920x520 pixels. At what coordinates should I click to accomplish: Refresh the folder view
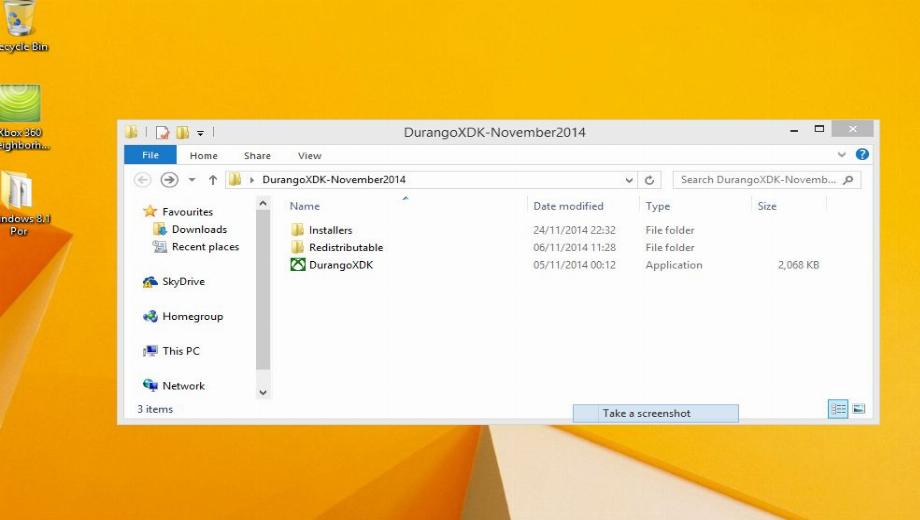click(649, 180)
